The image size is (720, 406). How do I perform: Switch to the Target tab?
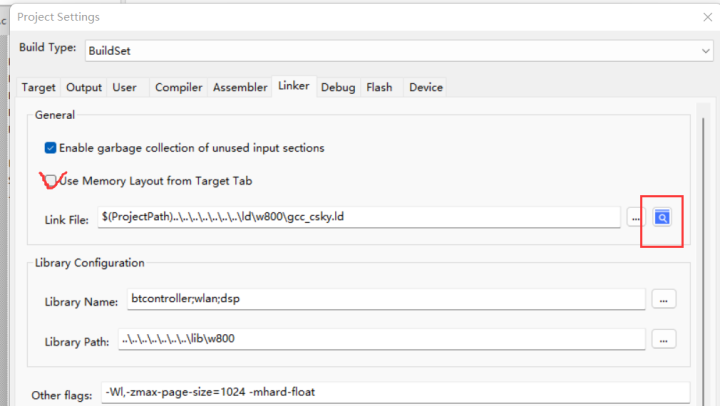(39, 87)
